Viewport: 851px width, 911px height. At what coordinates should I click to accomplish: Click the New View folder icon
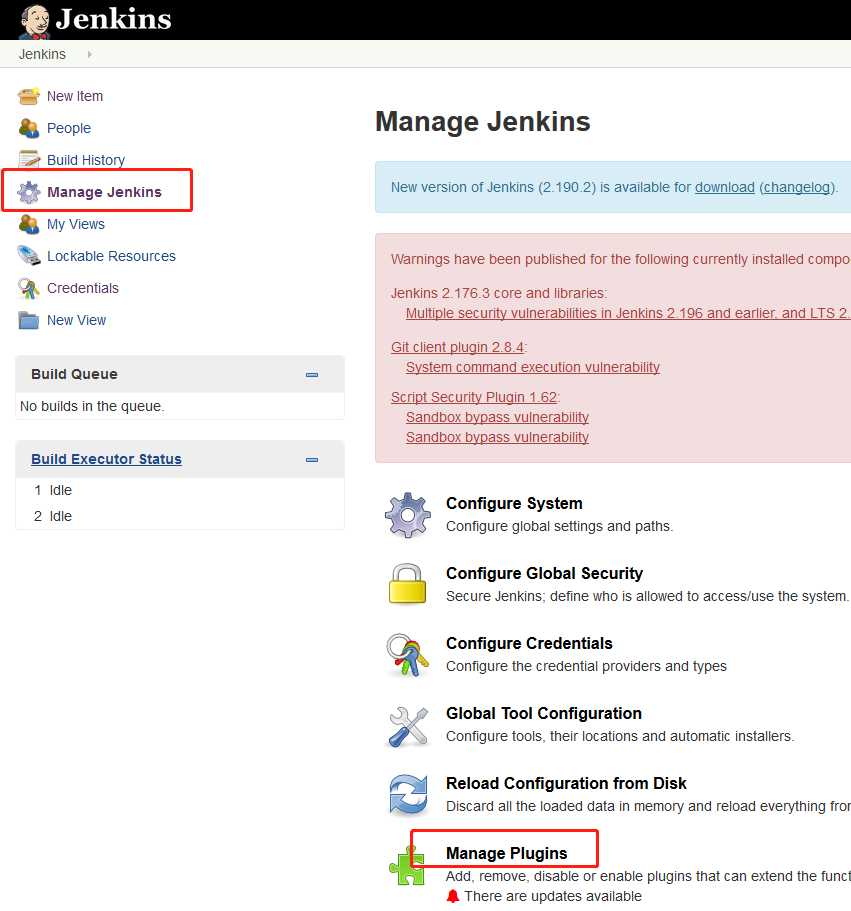28,320
